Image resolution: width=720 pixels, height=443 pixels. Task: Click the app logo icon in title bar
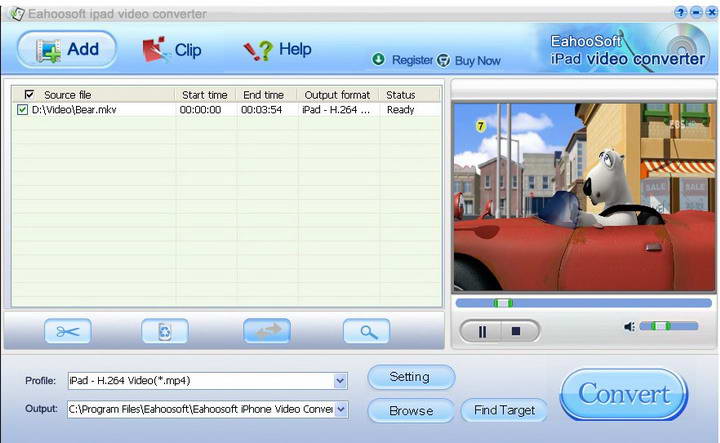coord(17,14)
